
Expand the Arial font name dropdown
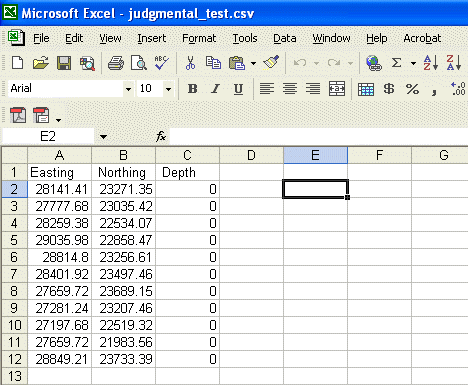[x=128, y=89]
